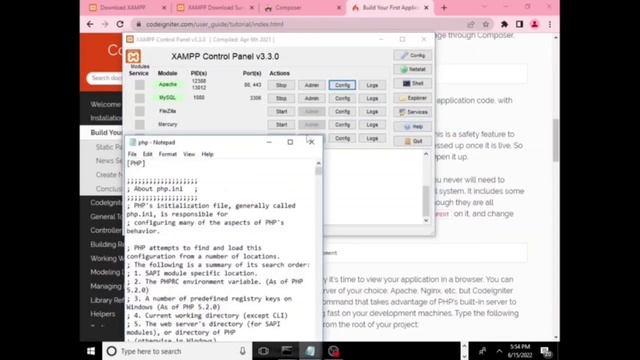640x360 pixels.
Task: Launch Shell from XAMPP panel
Action: 413,83
